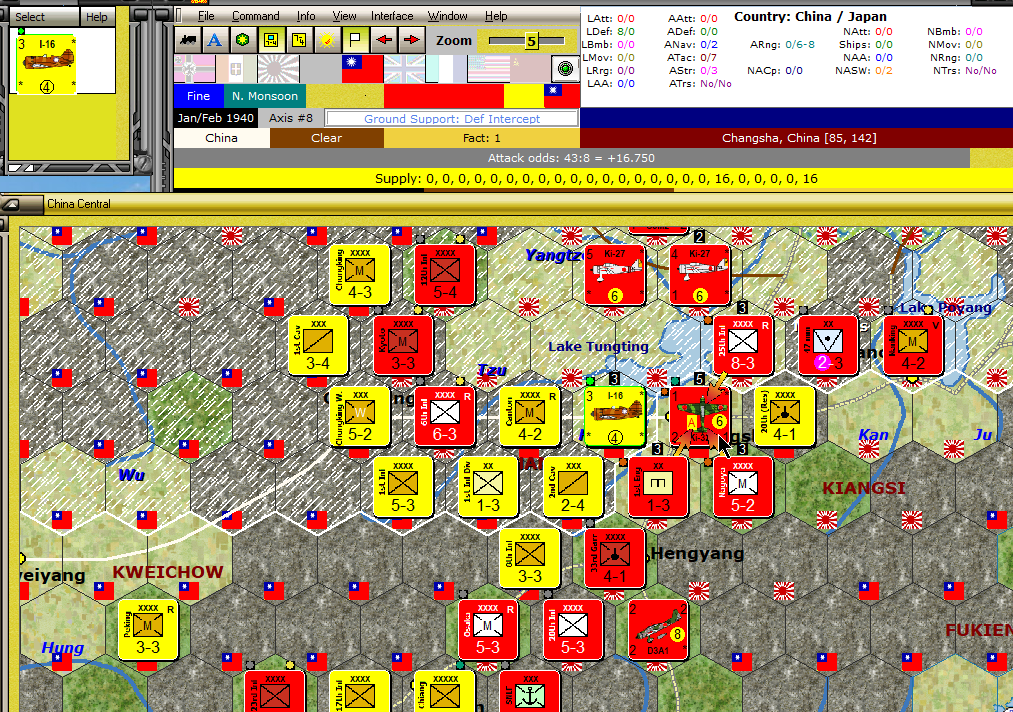Select the Chungking W. 5-2 unit
The height and width of the screenshot is (712, 1013).
[x=360, y=417]
